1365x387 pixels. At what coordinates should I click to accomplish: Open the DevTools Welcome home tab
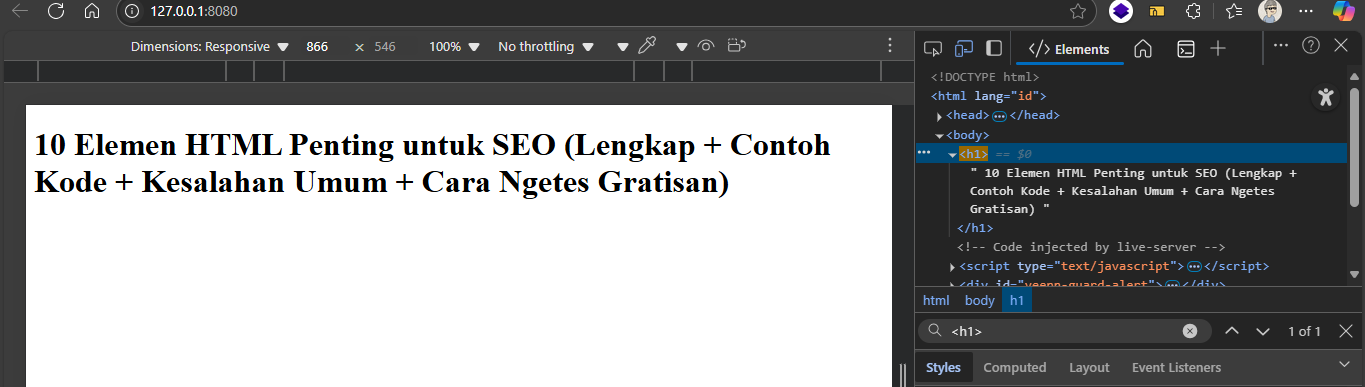[x=1143, y=49]
